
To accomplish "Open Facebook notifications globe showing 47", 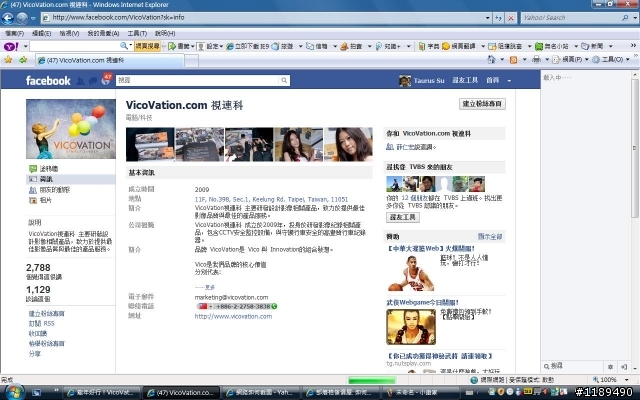I will pyautogui.click(x=106, y=79).
